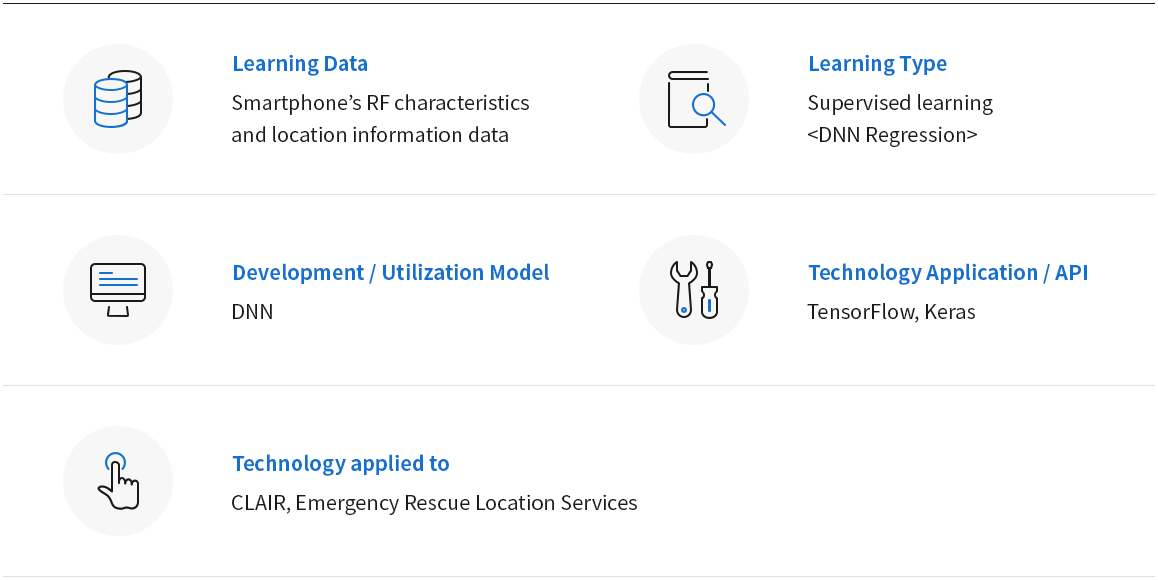Click CLAIR, Emergency Rescue Location Services text
This screenshot has width=1158, height=580.
click(434, 503)
